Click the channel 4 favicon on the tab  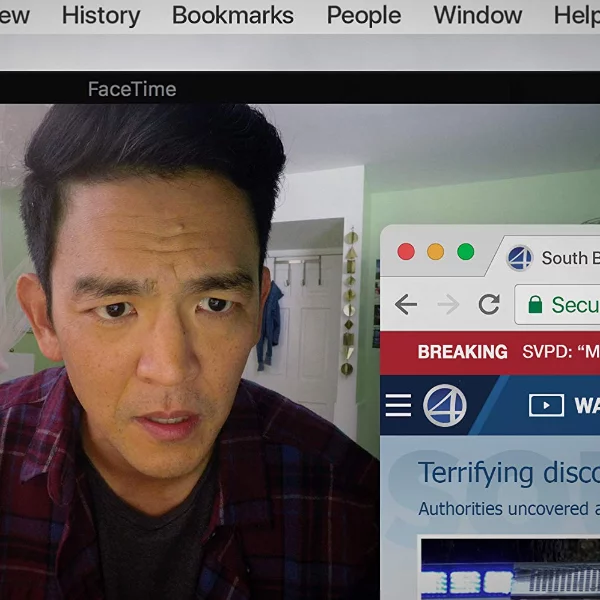coord(519,258)
